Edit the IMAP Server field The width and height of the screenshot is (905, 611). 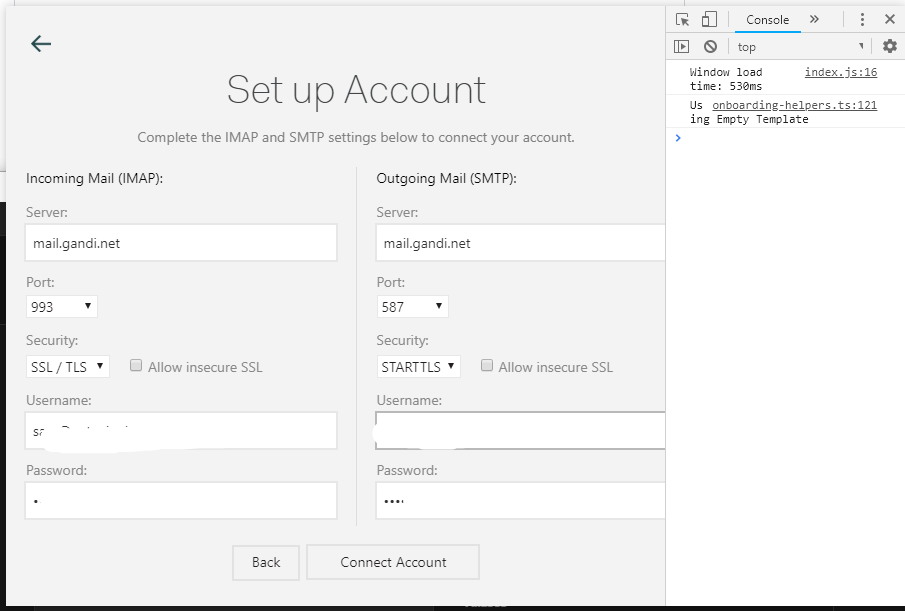click(x=181, y=243)
